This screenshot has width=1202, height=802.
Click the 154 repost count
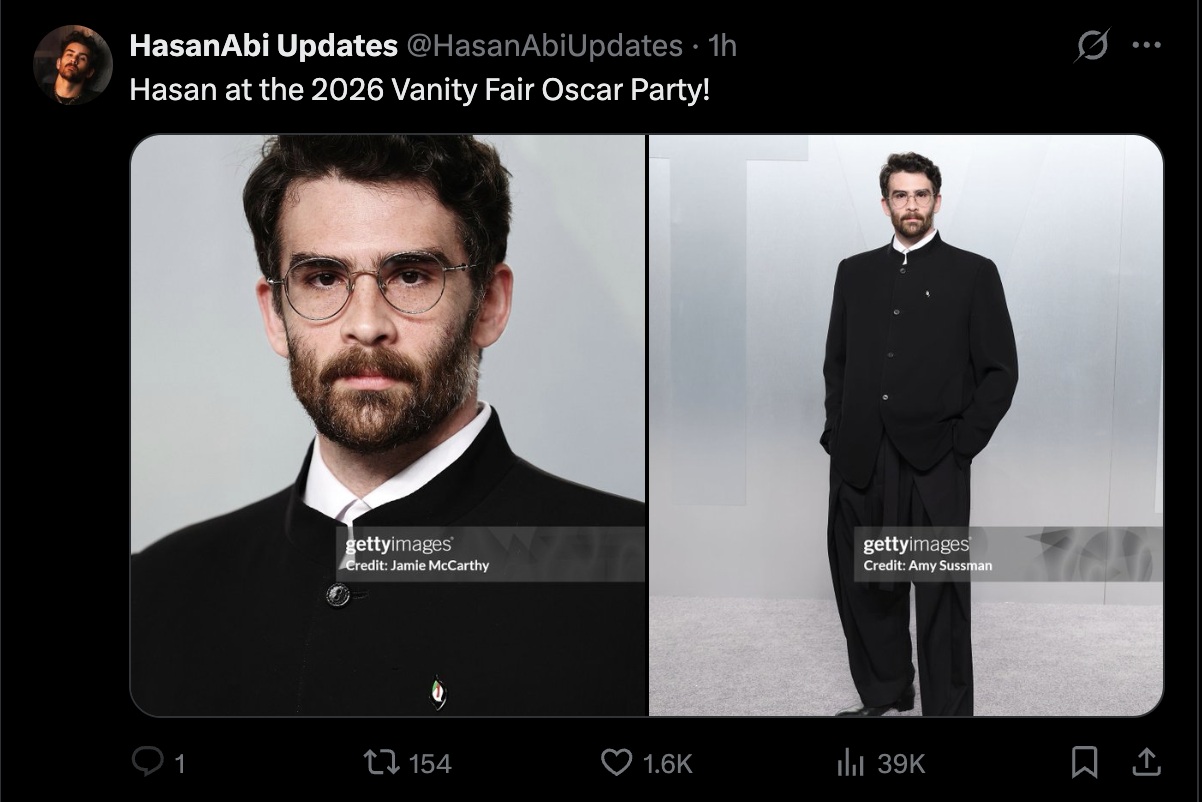[430, 764]
